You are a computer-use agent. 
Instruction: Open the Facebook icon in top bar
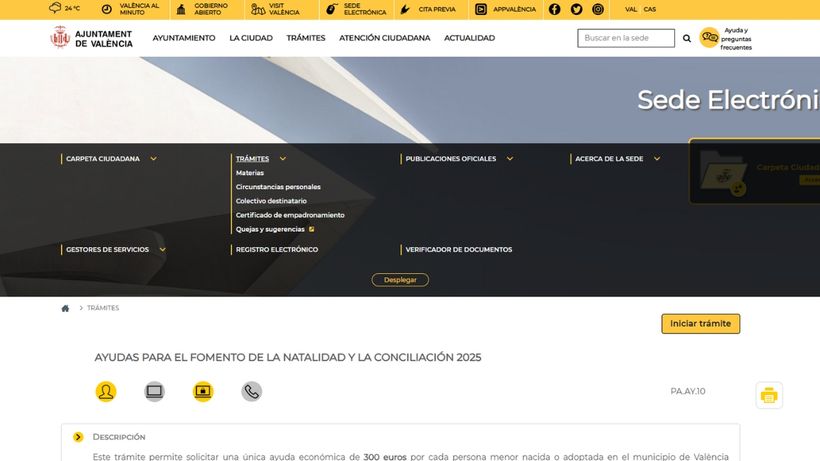pyautogui.click(x=555, y=9)
